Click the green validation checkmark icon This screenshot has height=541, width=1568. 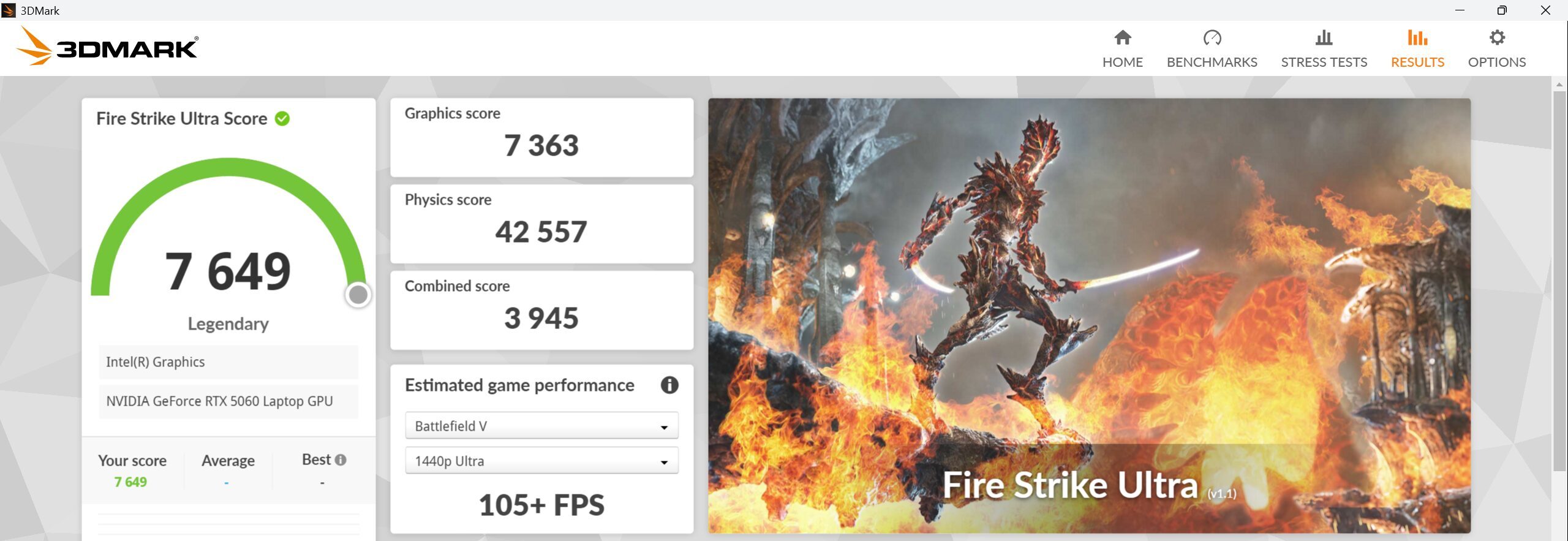282,119
